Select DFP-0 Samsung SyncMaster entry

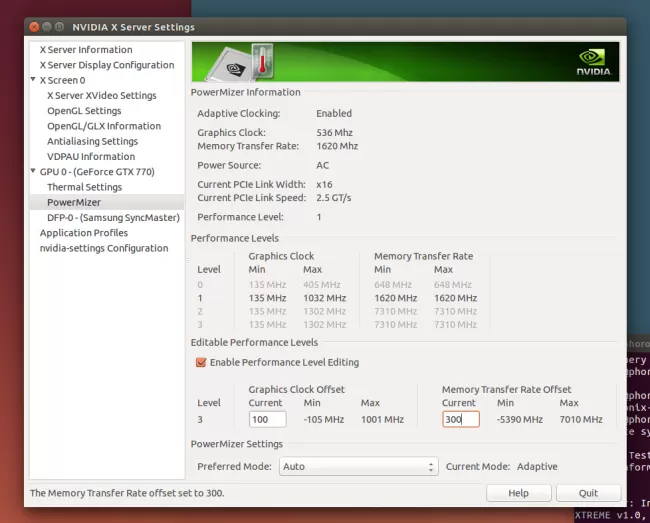click(x=113, y=218)
